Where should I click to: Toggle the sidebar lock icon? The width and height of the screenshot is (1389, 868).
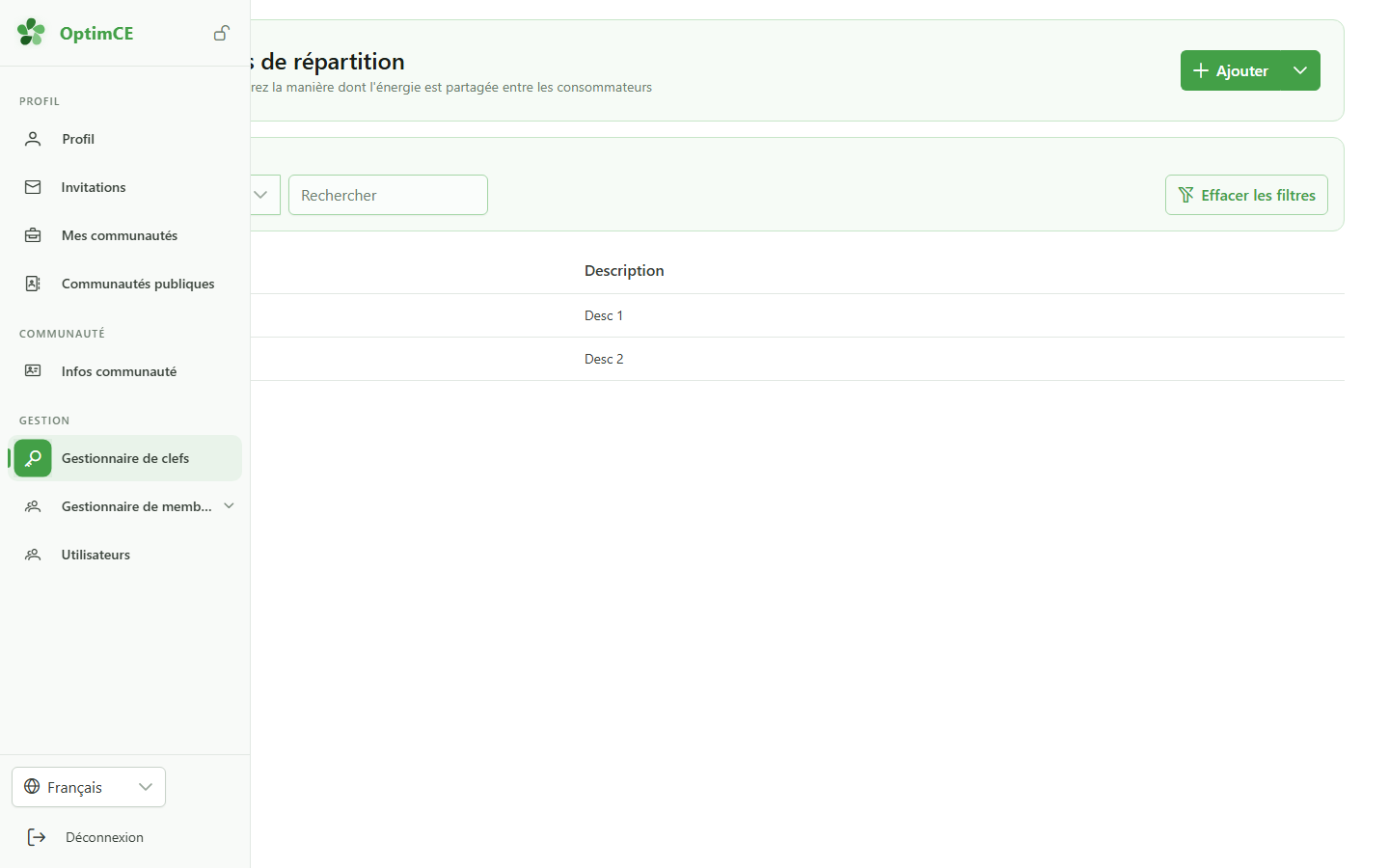222,33
